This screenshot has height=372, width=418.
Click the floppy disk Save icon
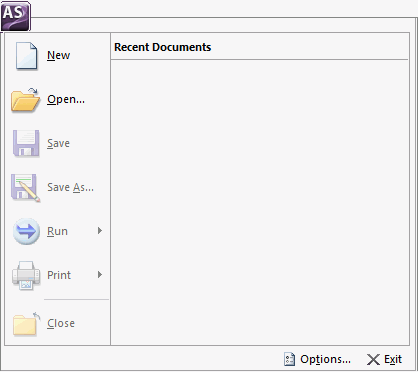coord(26,143)
